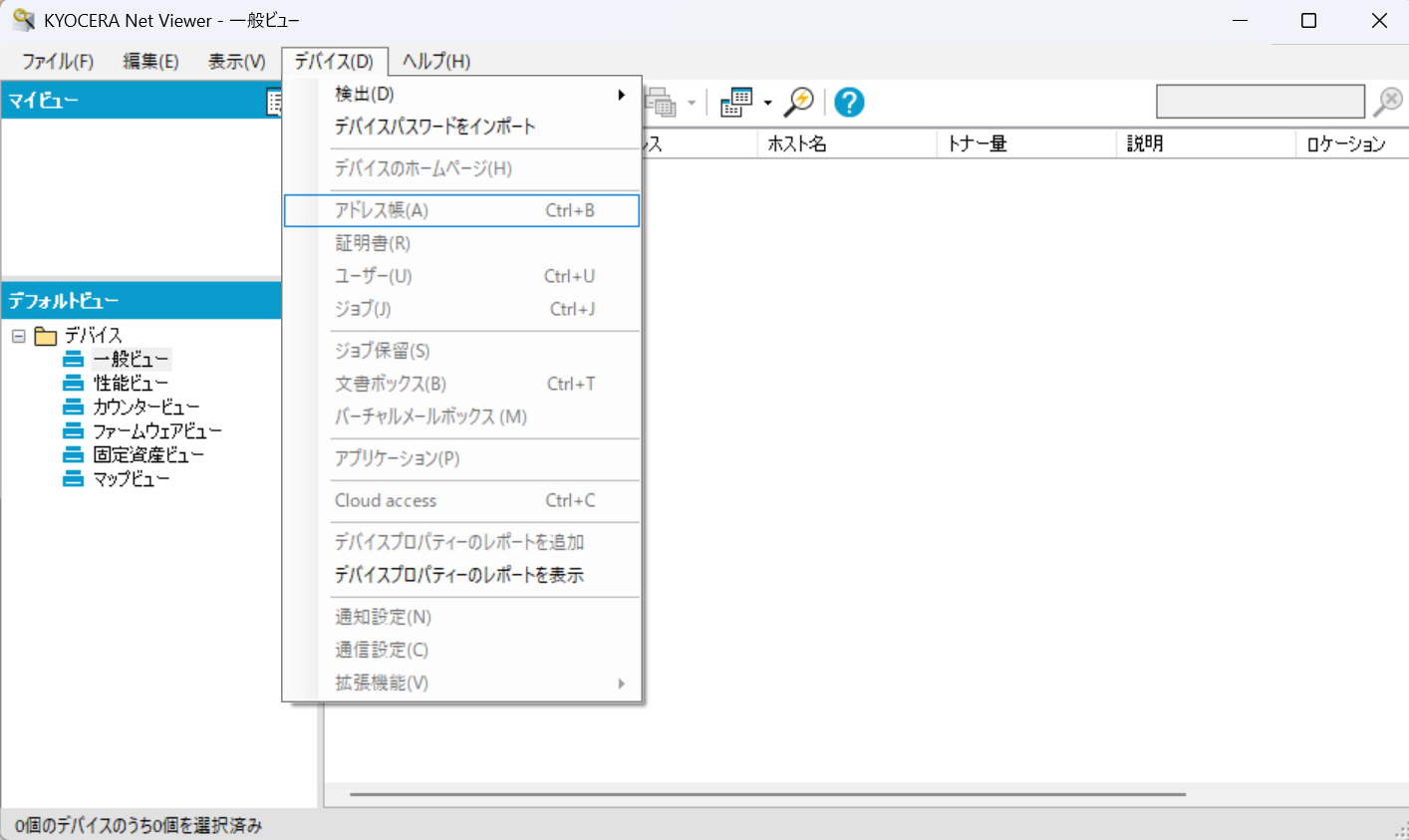Choose 証明書(R) menu item

point(462,243)
